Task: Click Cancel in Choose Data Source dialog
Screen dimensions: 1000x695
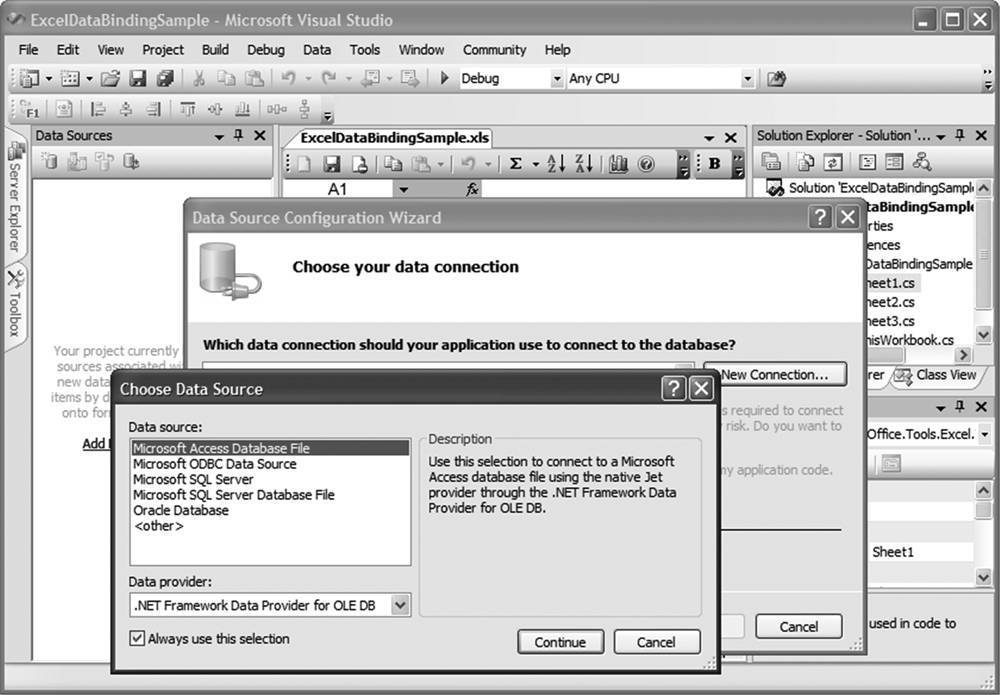Action: coord(656,642)
